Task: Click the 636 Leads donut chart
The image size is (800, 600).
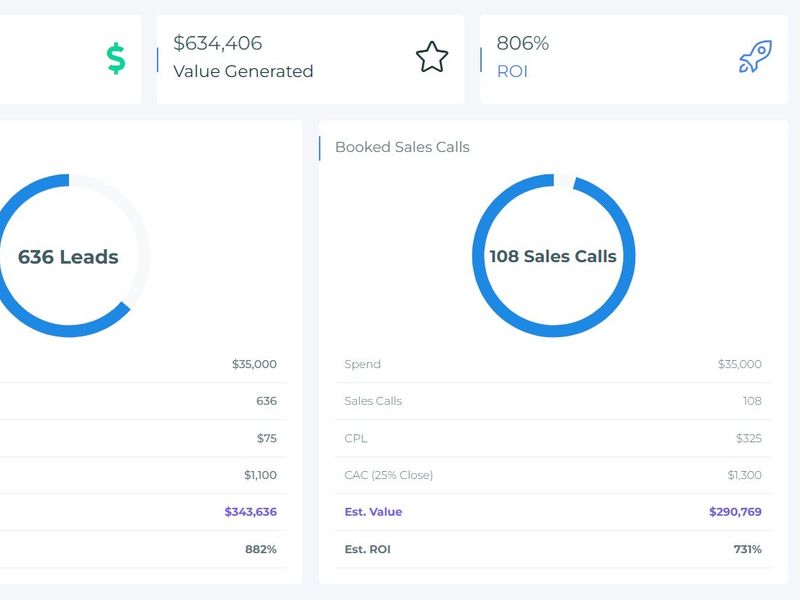Action: pos(68,256)
